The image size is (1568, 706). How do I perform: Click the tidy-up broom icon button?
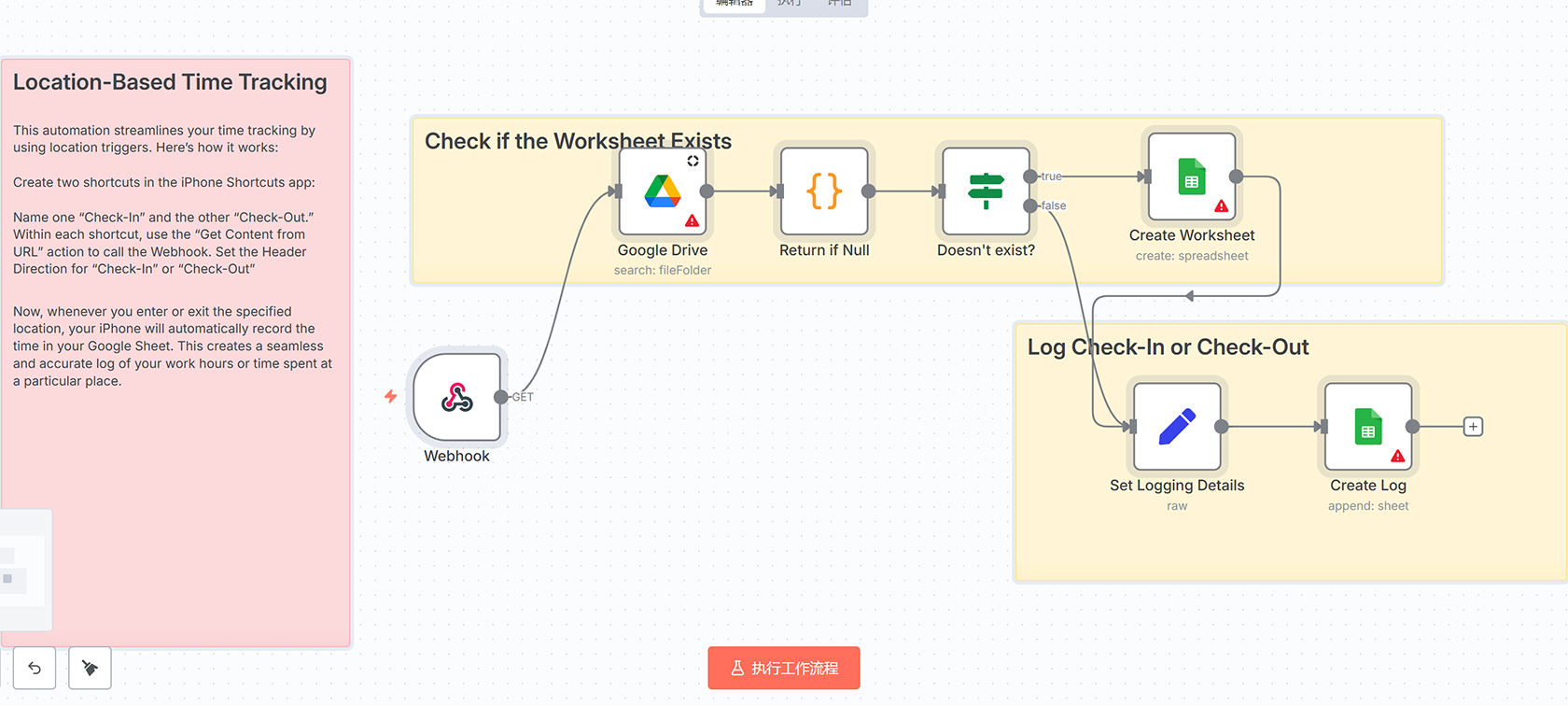click(x=90, y=668)
